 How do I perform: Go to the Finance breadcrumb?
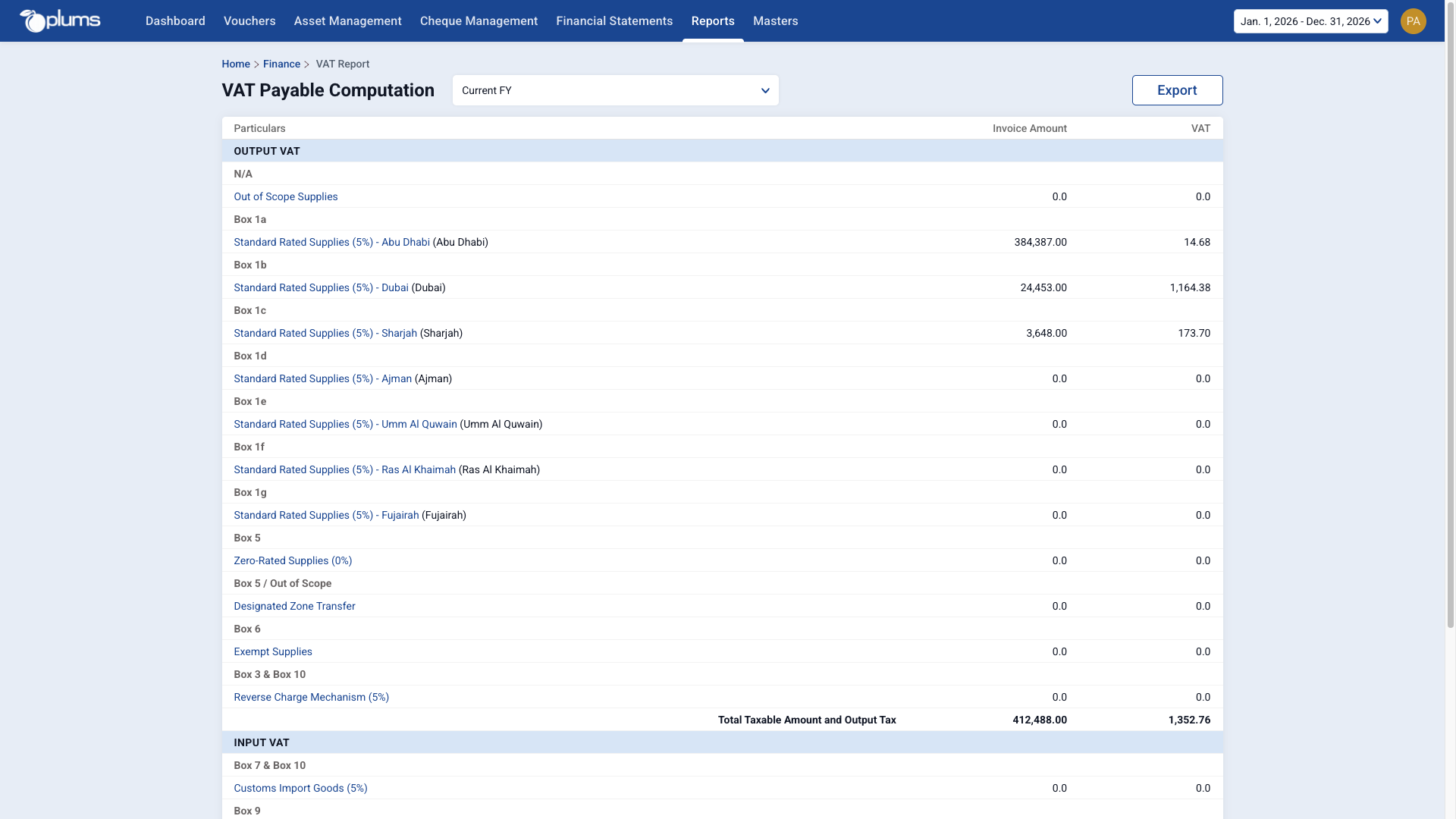point(281,64)
